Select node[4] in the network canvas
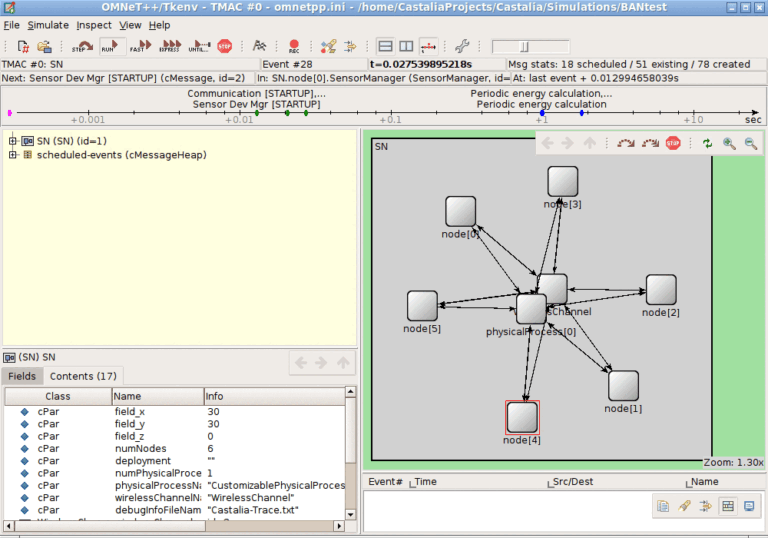 click(522, 416)
